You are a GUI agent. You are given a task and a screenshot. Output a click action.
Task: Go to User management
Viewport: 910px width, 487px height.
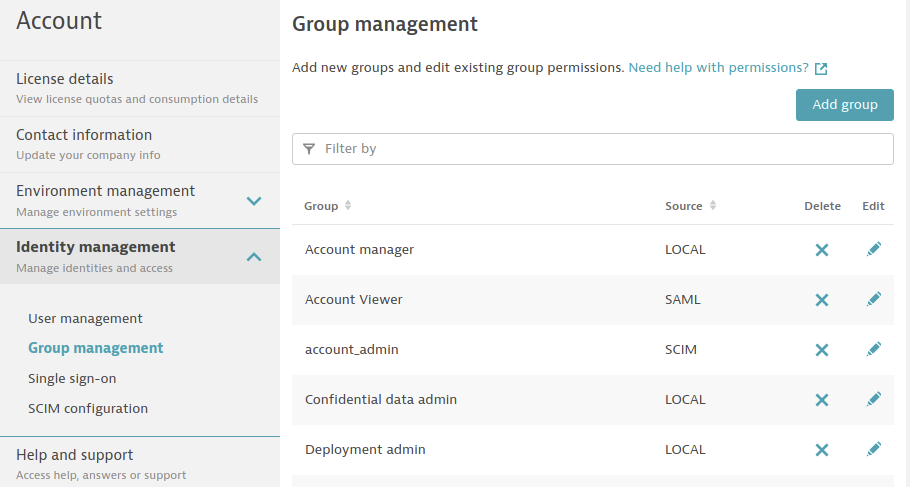pyautogui.click(x=85, y=318)
